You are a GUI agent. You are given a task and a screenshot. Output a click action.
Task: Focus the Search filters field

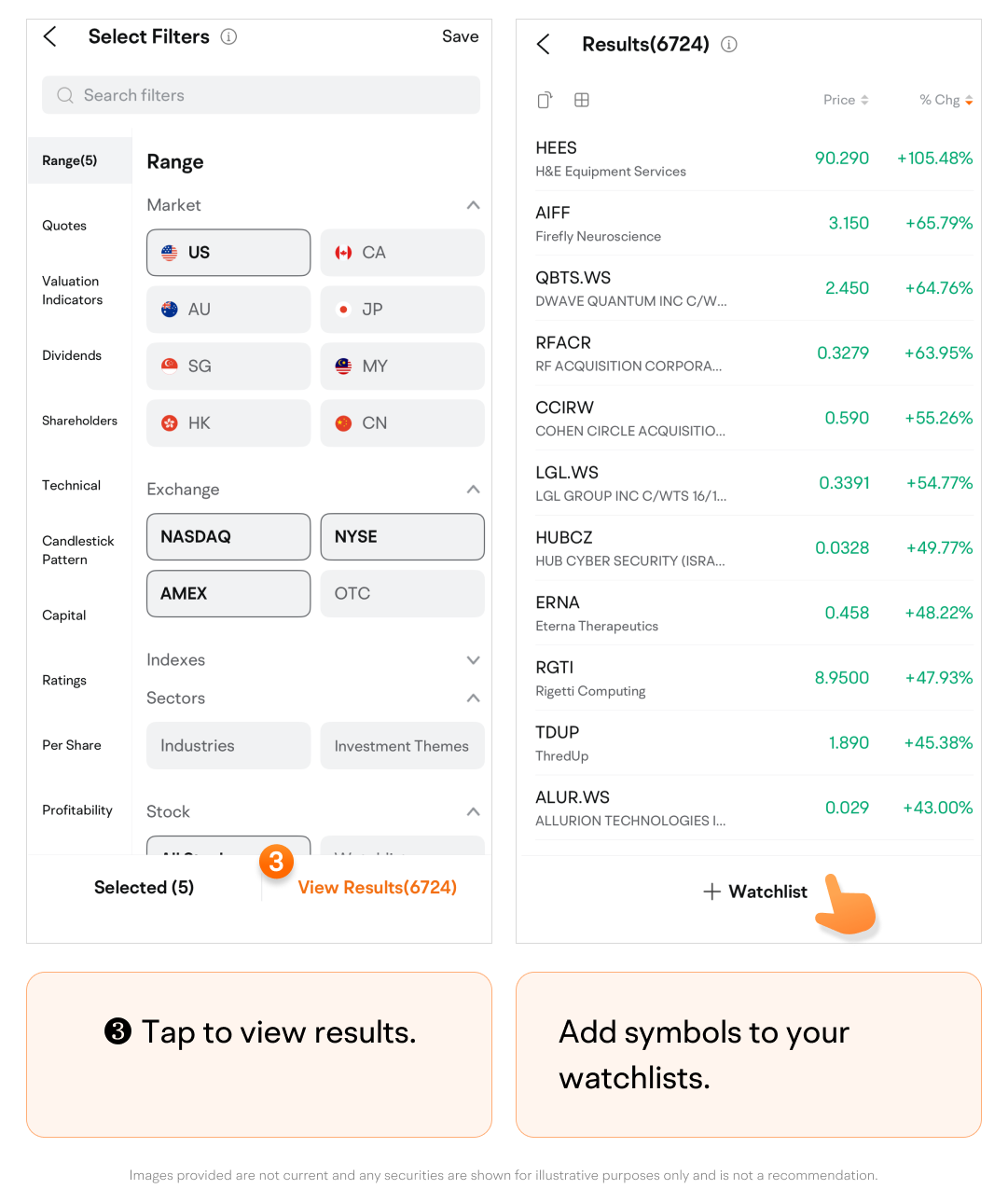point(261,95)
